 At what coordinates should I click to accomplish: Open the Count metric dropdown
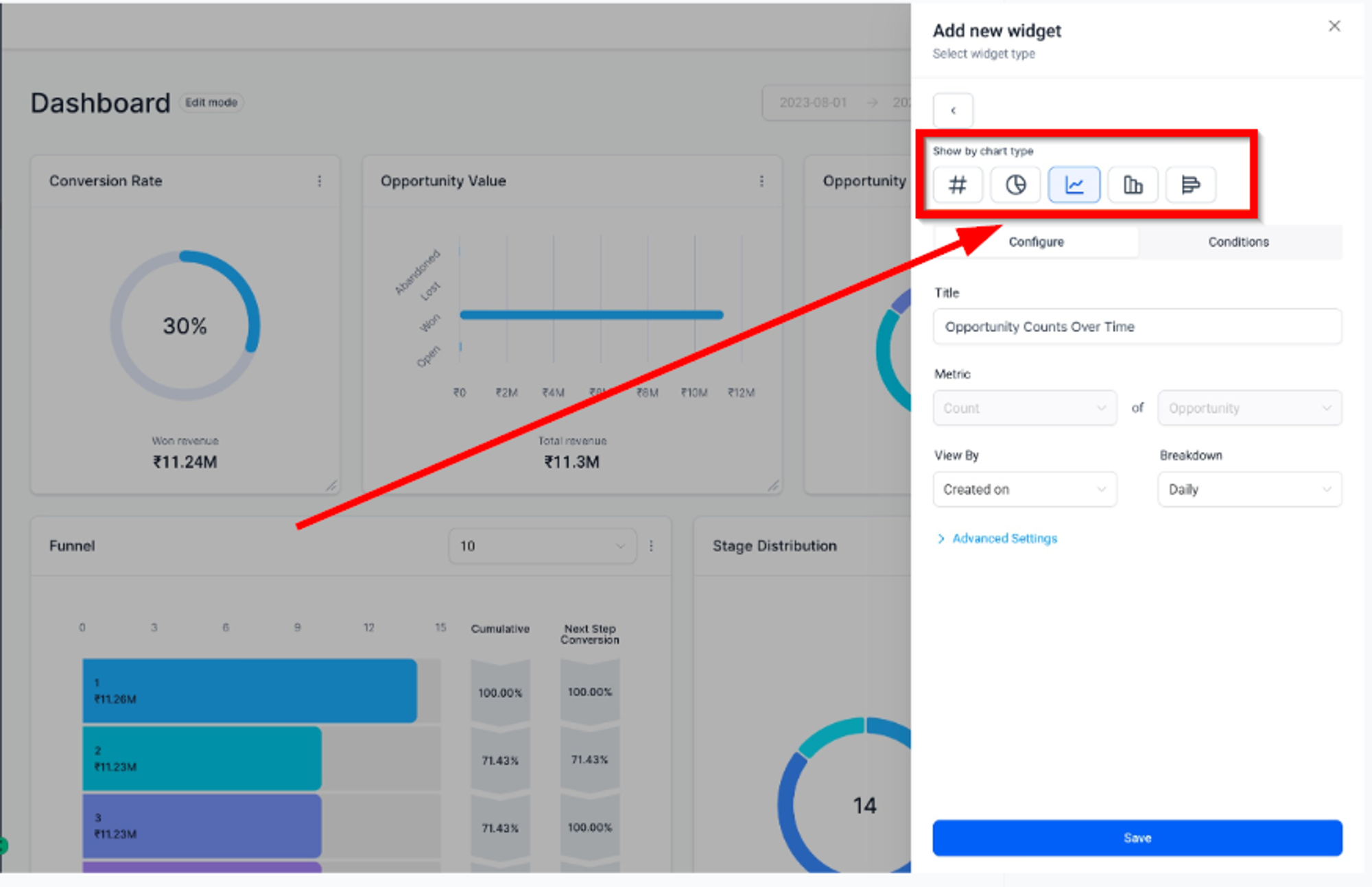tap(1025, 408)
